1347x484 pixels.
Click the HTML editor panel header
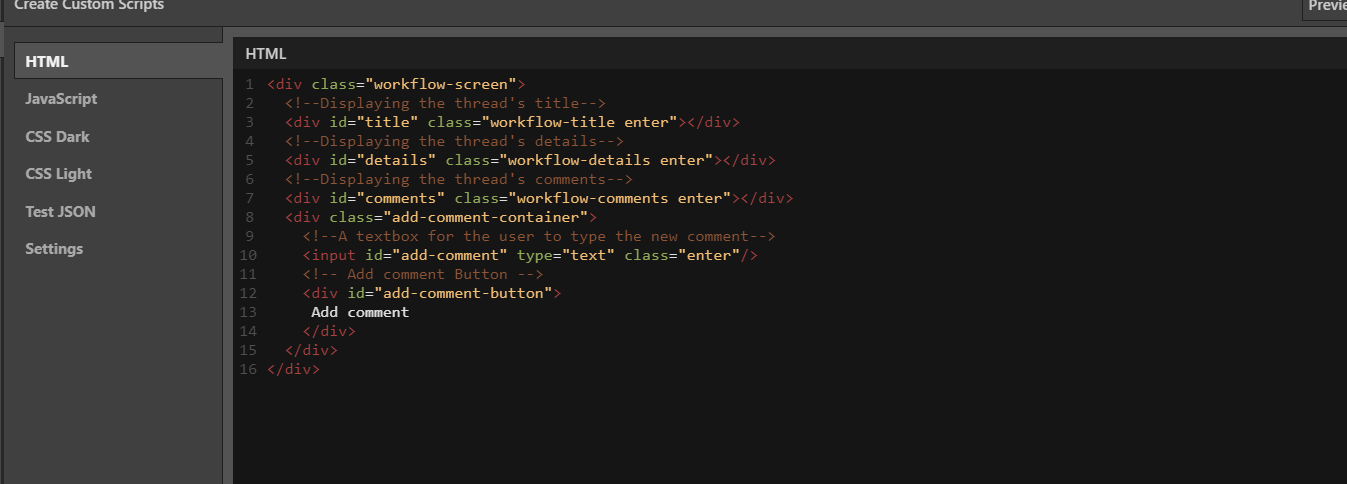pos(266,54)
